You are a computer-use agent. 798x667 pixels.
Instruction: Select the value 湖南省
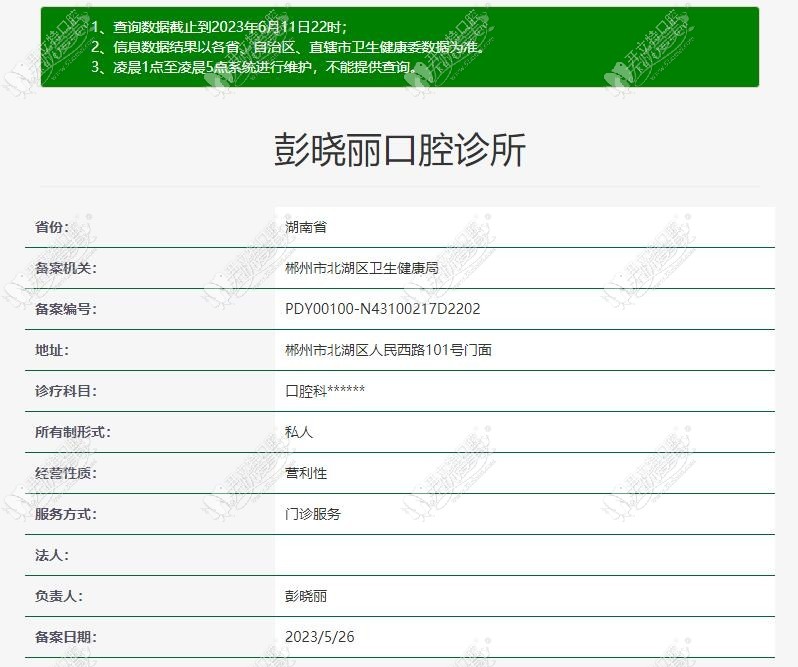(306, 227)
